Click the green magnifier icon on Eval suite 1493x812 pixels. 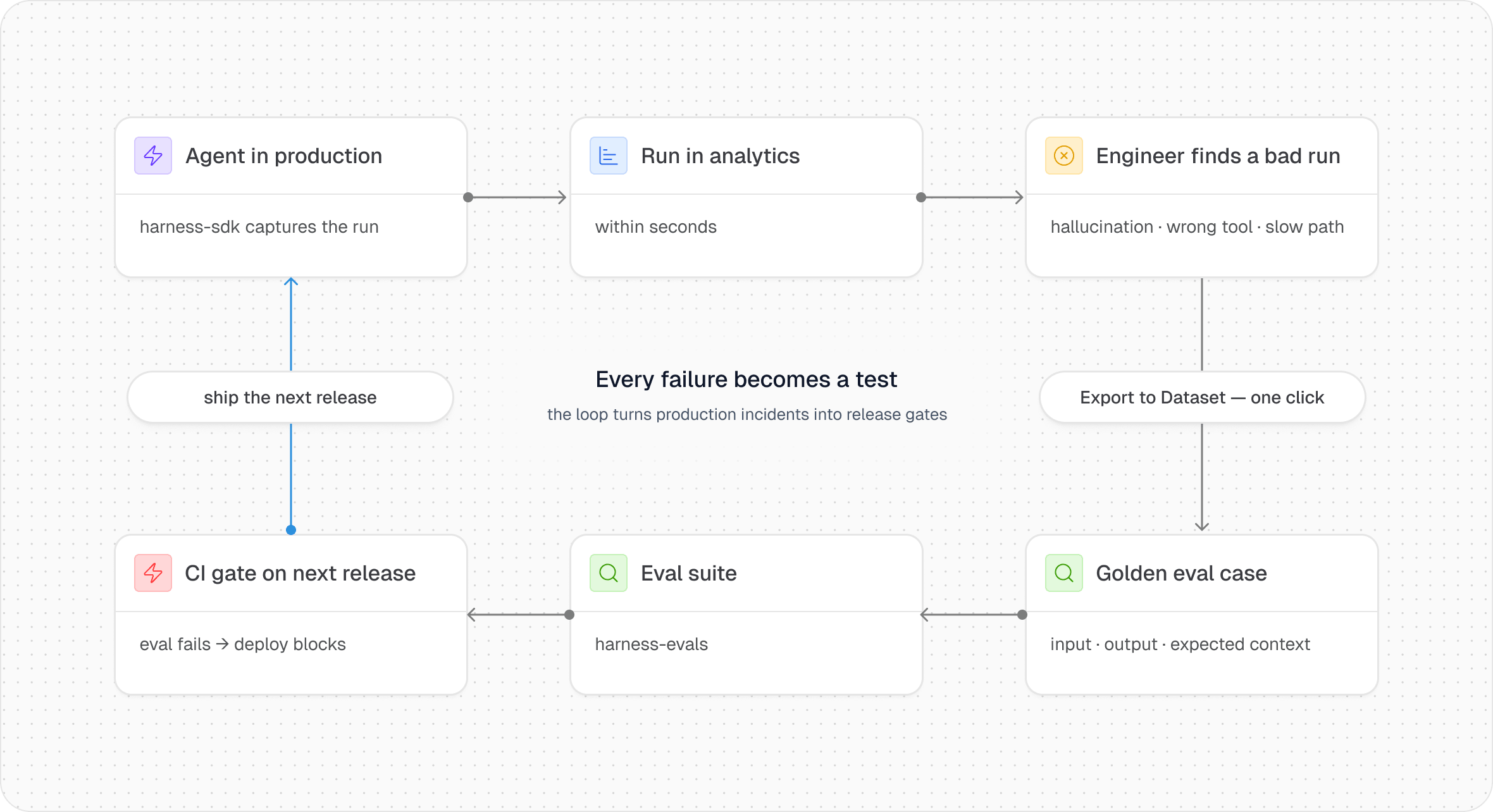(609, 573)
